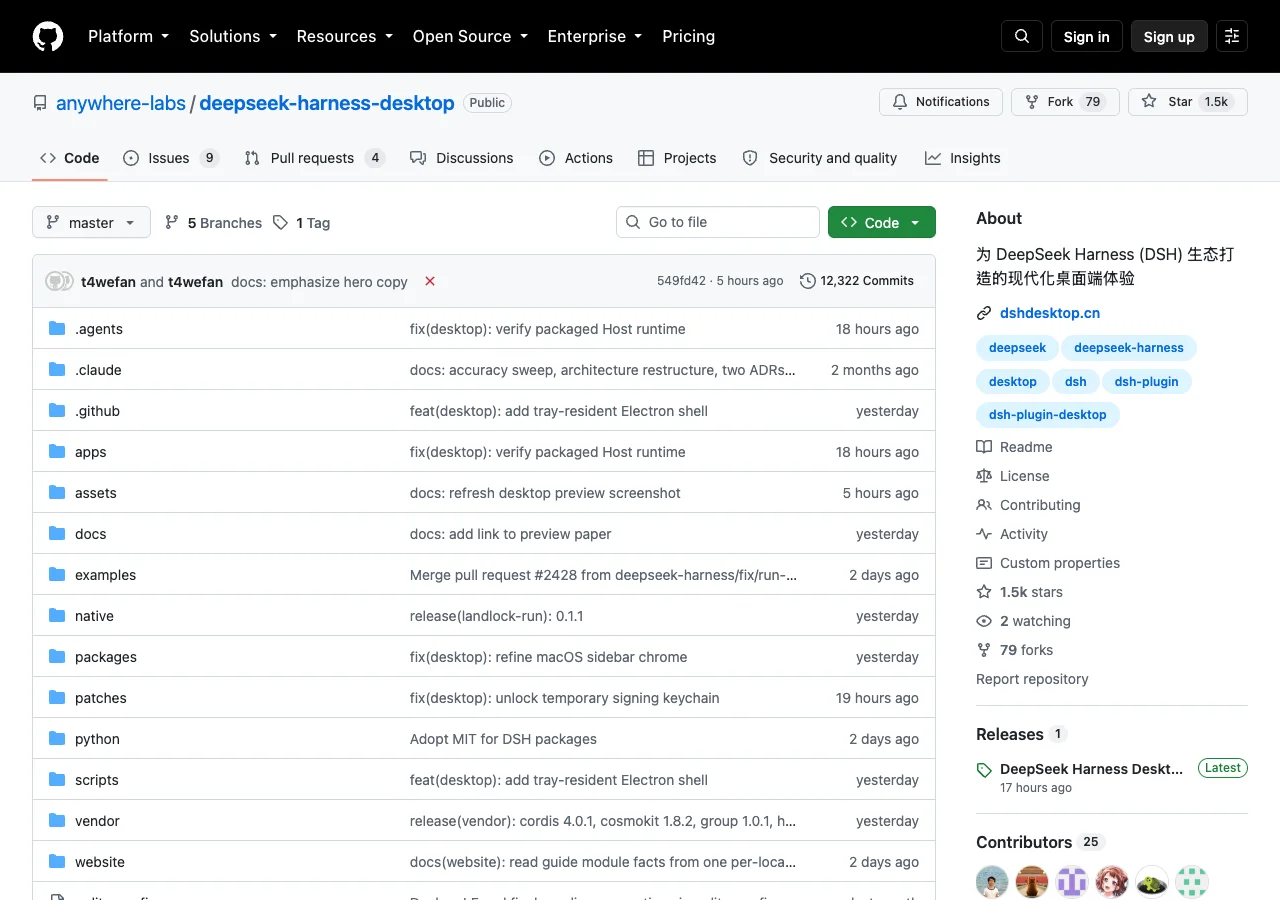The image size is (1280, 900).
Task: Click the link icon beside dshdesktop.cn
Action: (x=984, y=313)
